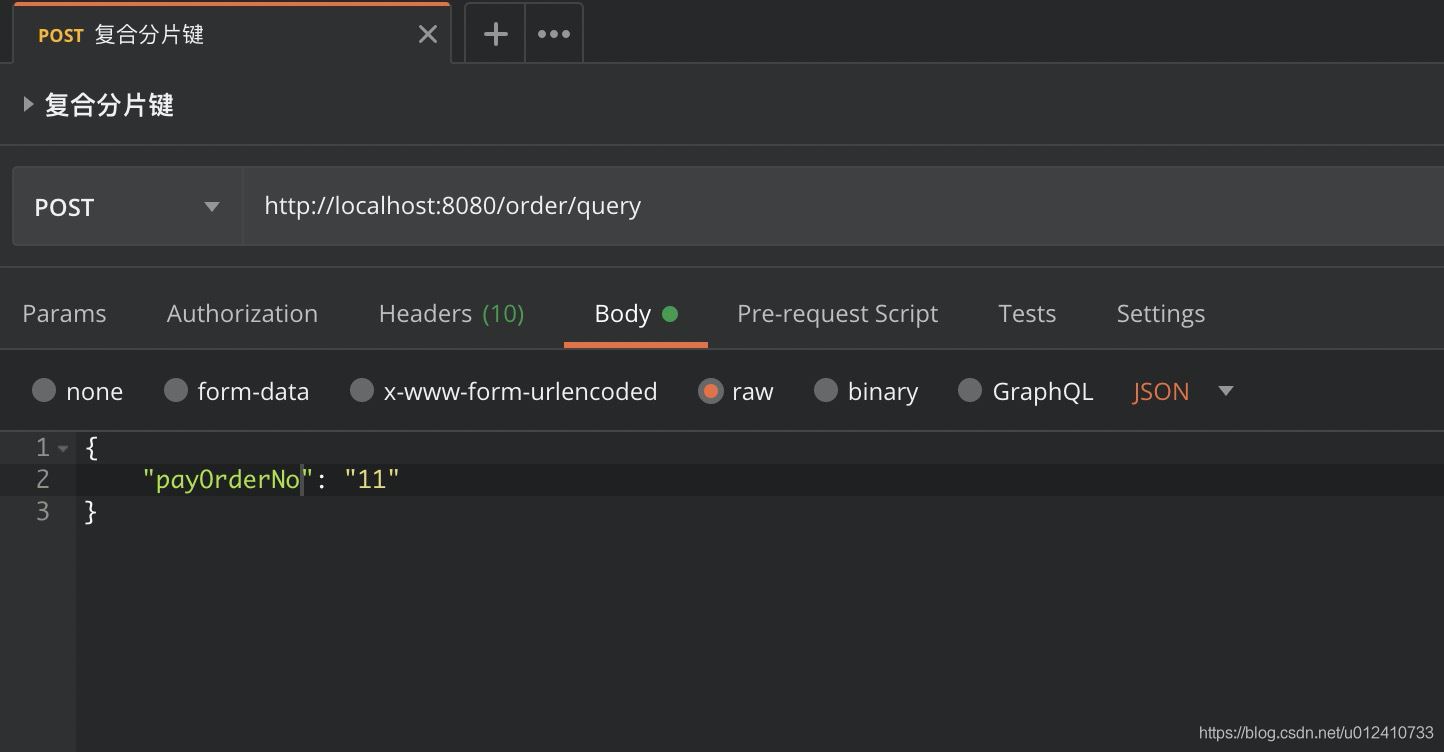The image size is (1444, 752).
Task: Open the Authorization tab
Action: point(242,314)
